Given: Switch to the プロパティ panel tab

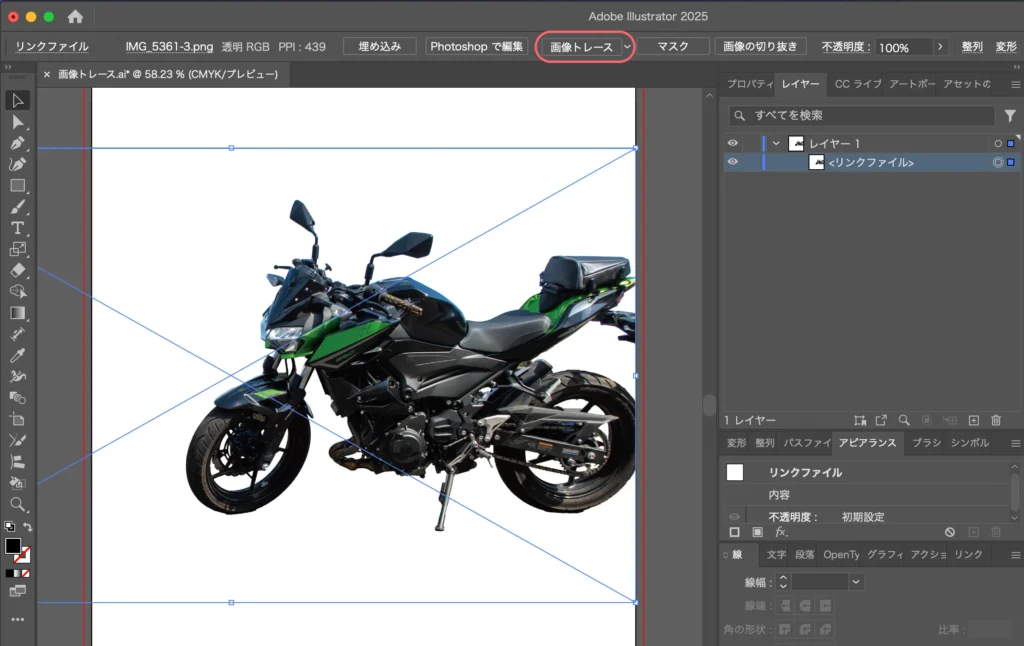Looking at the screenshot, I should pyautogui.click(x=749, y=84).
